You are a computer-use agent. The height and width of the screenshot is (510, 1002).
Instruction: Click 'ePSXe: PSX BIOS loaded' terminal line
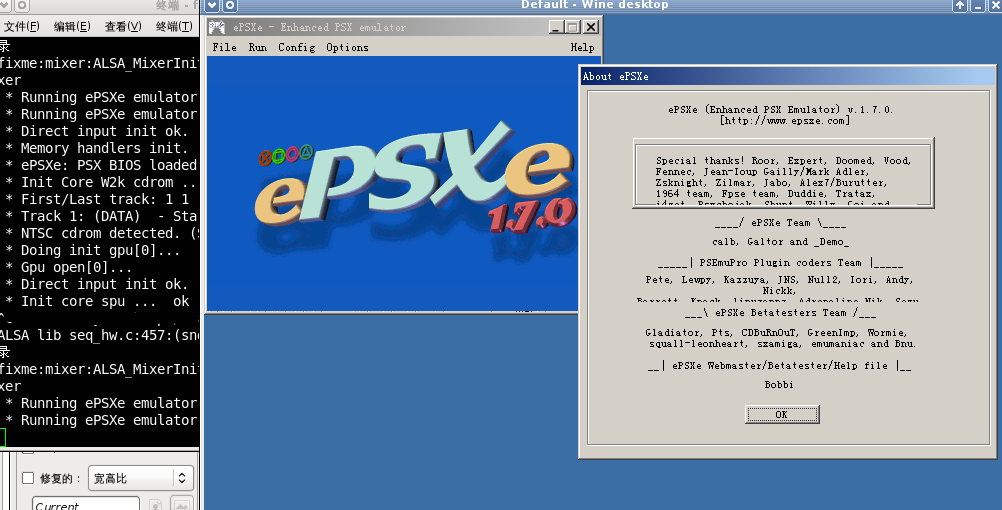point(100,165)
